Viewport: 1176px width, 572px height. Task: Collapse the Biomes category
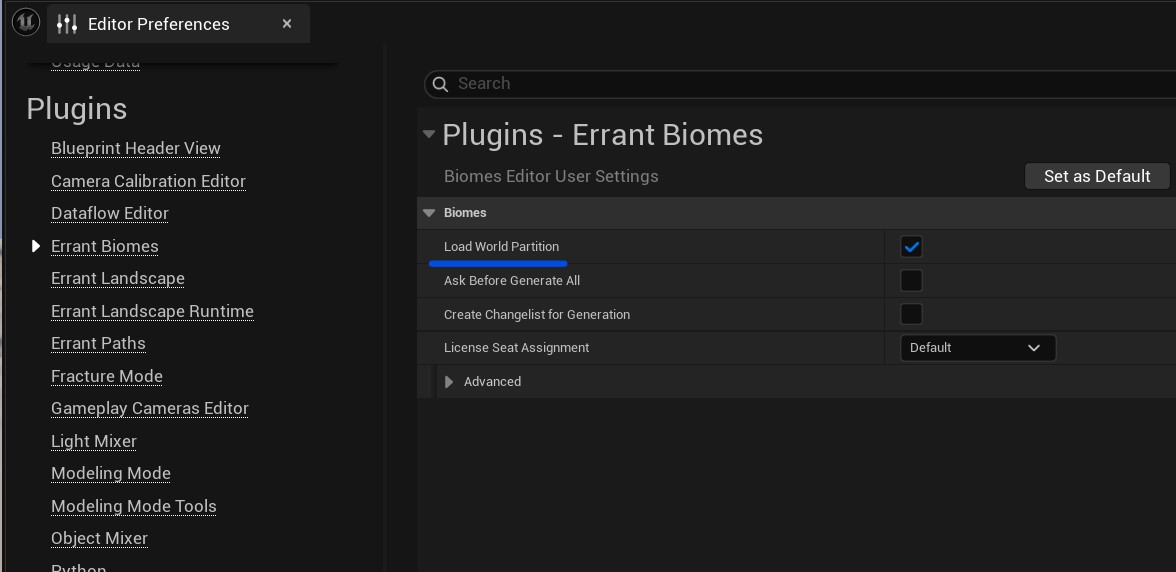tap(430, 213)
